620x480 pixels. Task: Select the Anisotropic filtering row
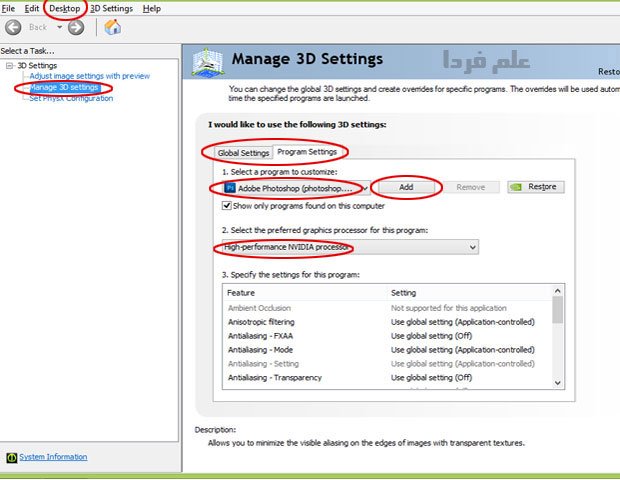[261, 322]
